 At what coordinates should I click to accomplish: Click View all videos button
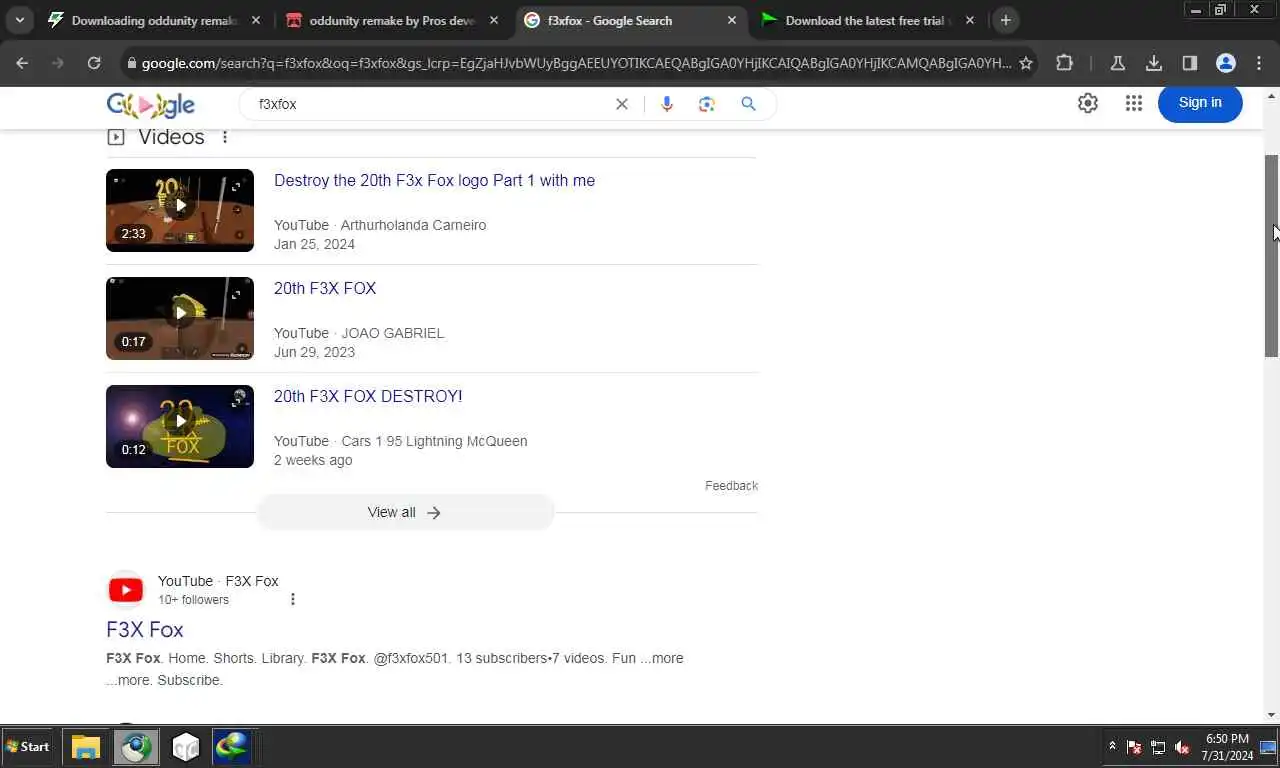tap(405, 512)
